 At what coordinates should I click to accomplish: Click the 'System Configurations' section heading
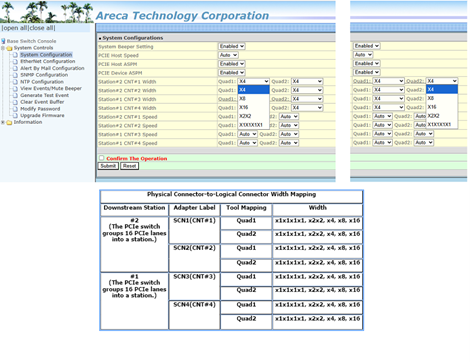point(133,38)
